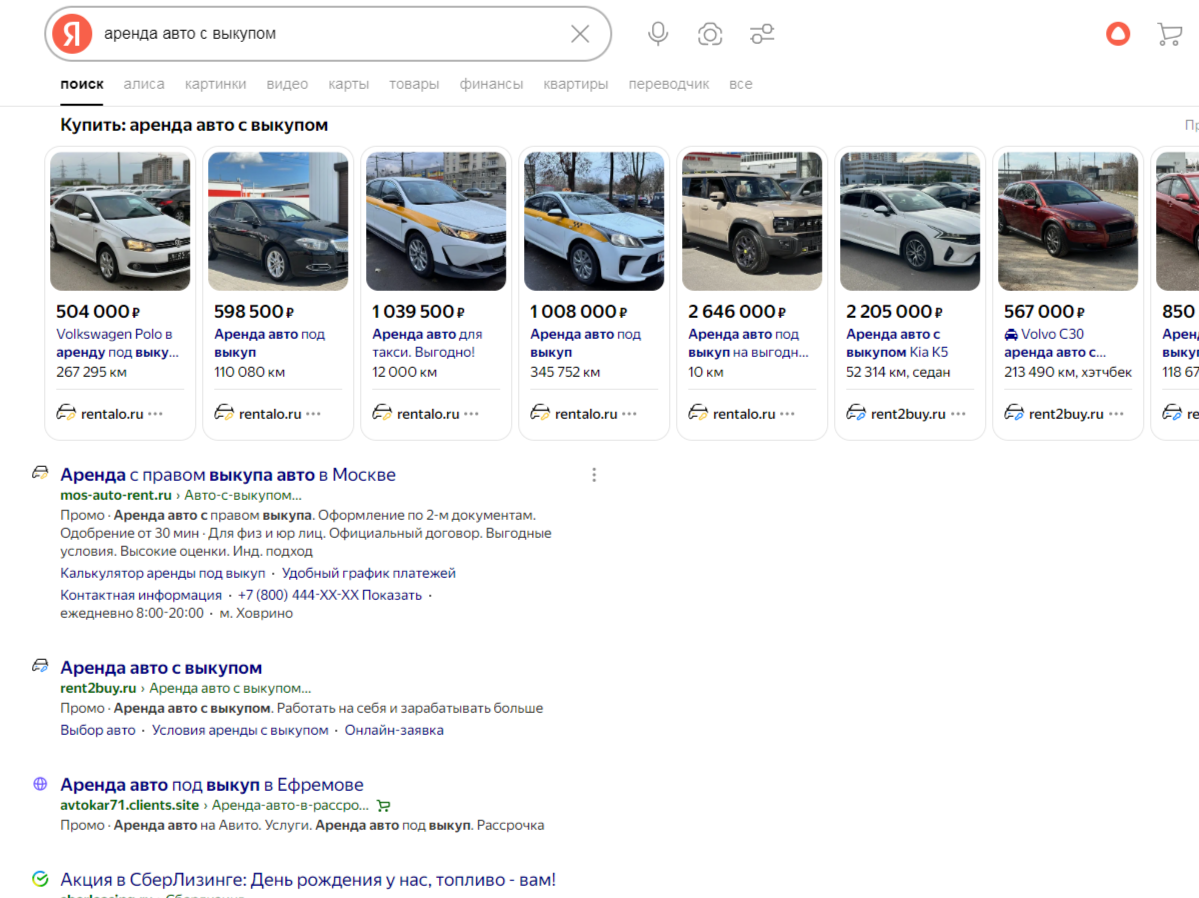The width and height of the screenshot is (1199, 898).
Task: Open more options dots on Volvo C30 card
Action: 1116,414
